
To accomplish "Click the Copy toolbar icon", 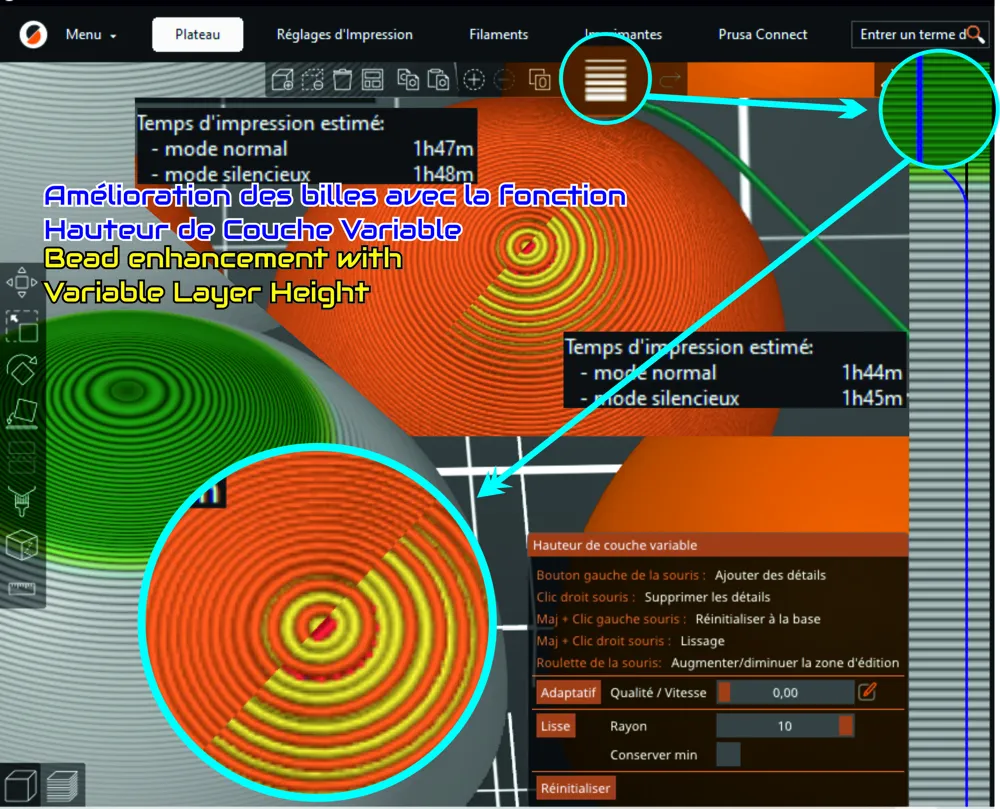I will pos(408,80).
